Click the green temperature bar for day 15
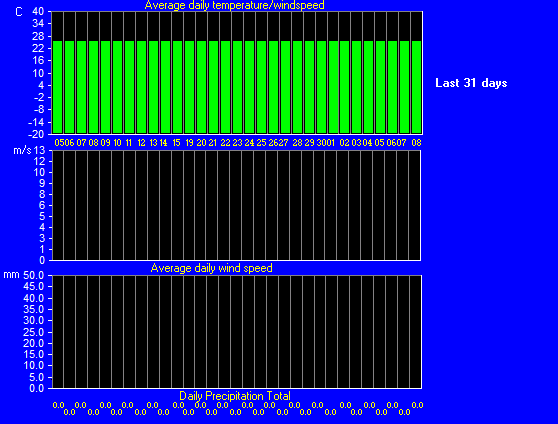Screen dimensions: 558x424 tap(177, 87)
